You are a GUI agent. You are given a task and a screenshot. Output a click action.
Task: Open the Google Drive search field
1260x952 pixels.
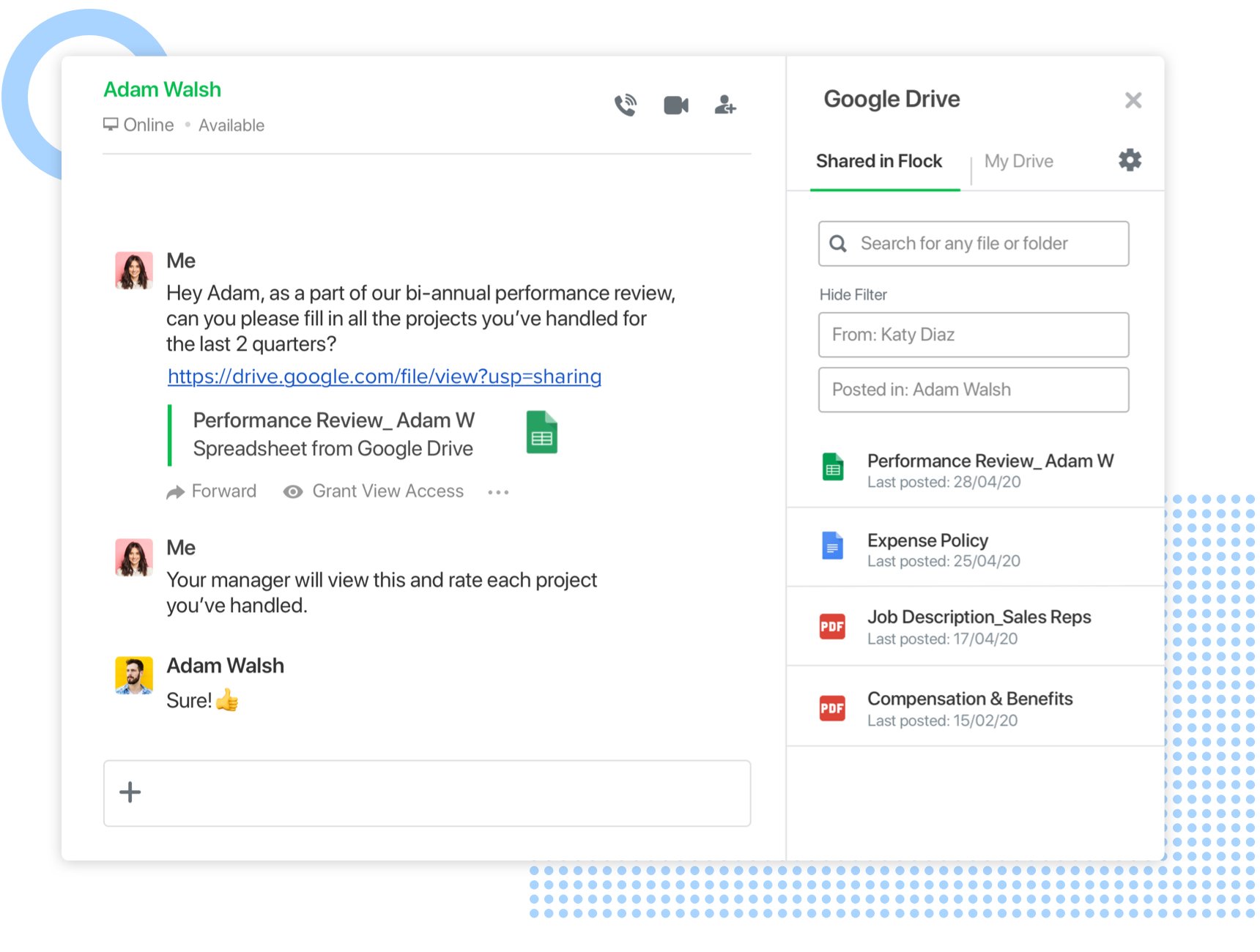click(x=973, y=243)
